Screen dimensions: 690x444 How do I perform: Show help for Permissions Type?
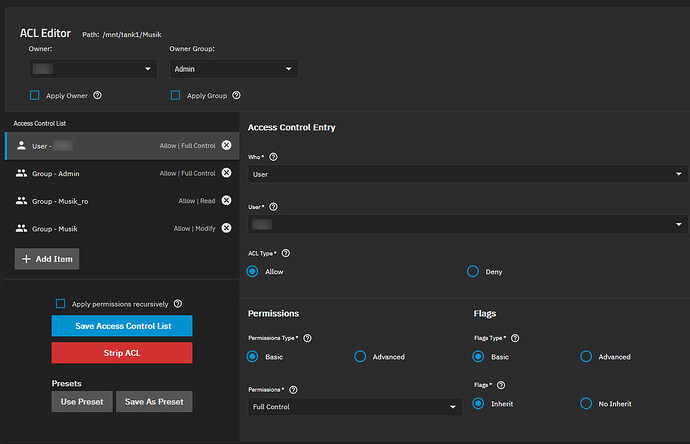coord(307,339)
